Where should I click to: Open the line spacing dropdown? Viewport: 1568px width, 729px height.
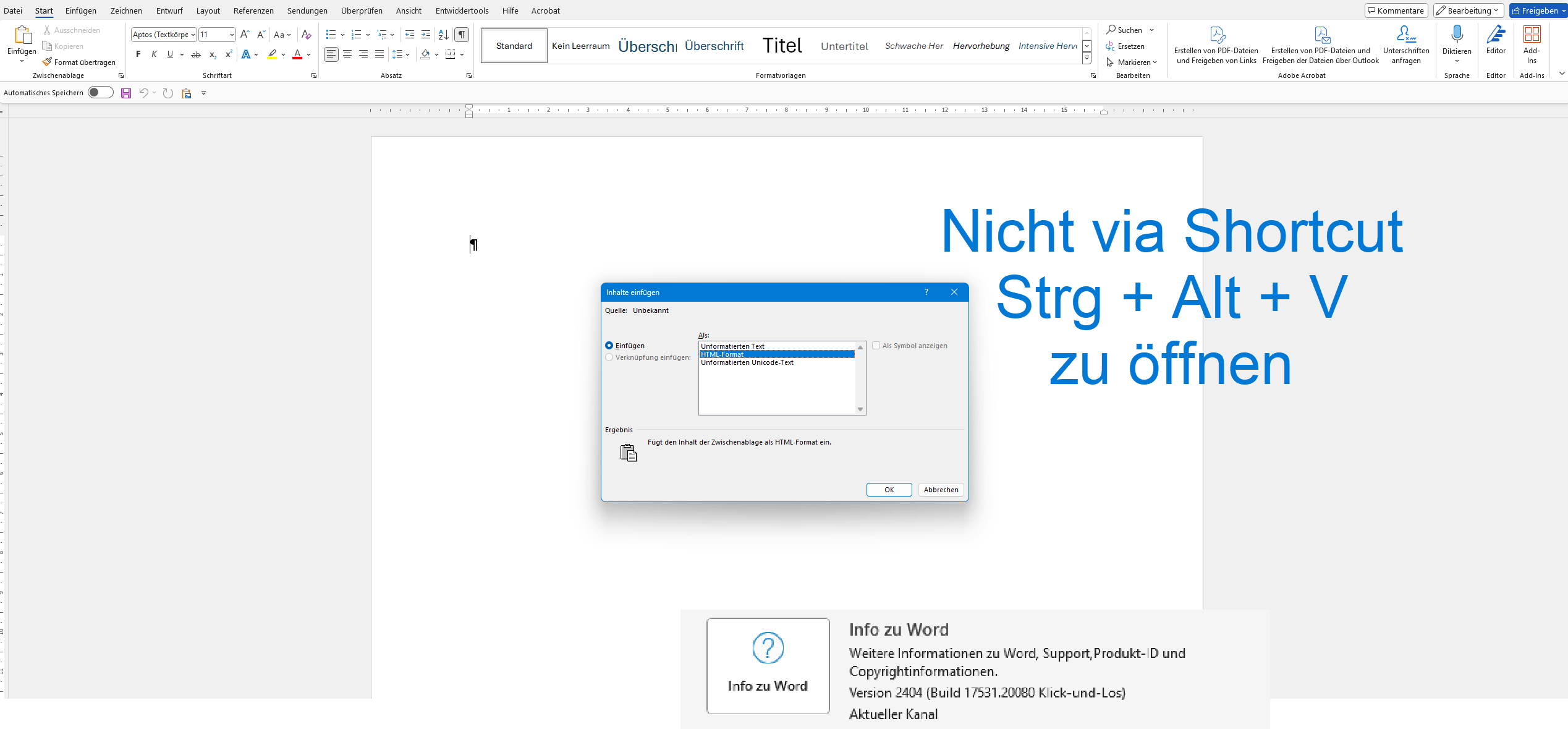(407, 54)
